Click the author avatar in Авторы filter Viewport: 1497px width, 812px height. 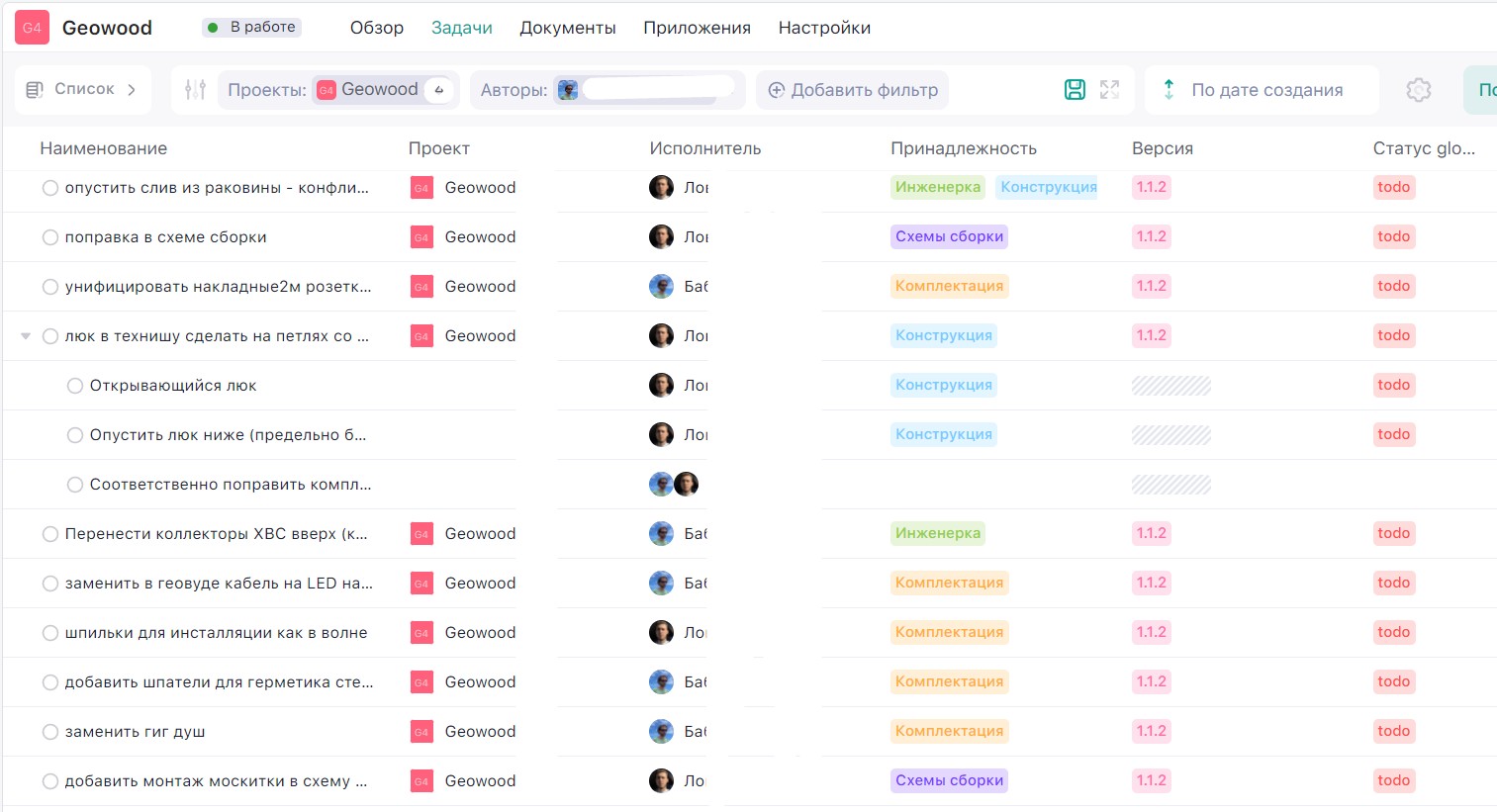click(568, 90)
